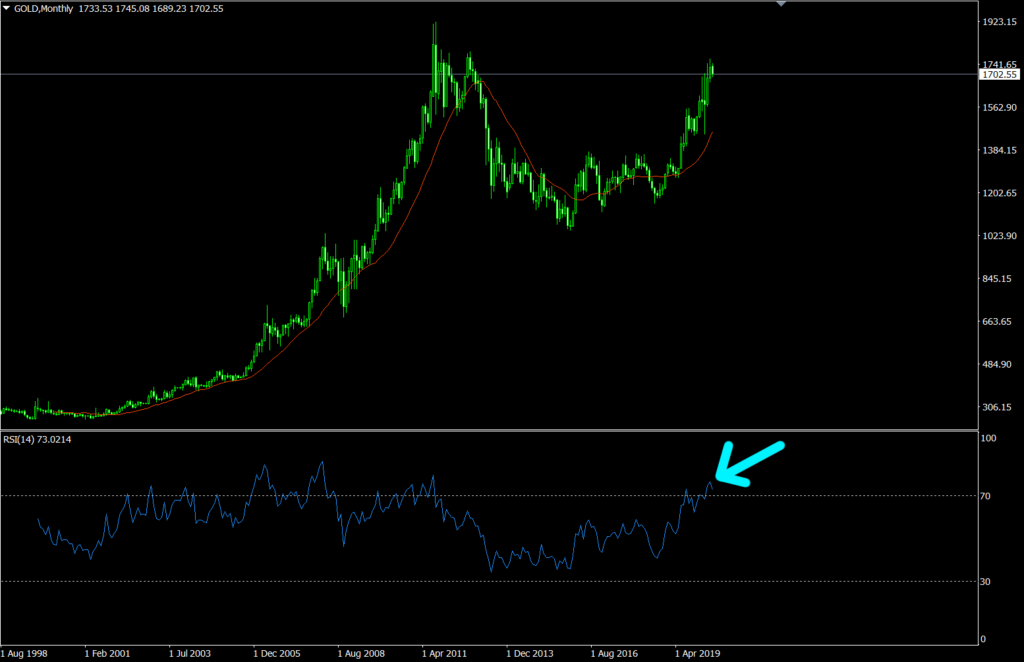Select the 306.15 price axis label
The height and width of the screenshot is (662, 1024).
999,407
